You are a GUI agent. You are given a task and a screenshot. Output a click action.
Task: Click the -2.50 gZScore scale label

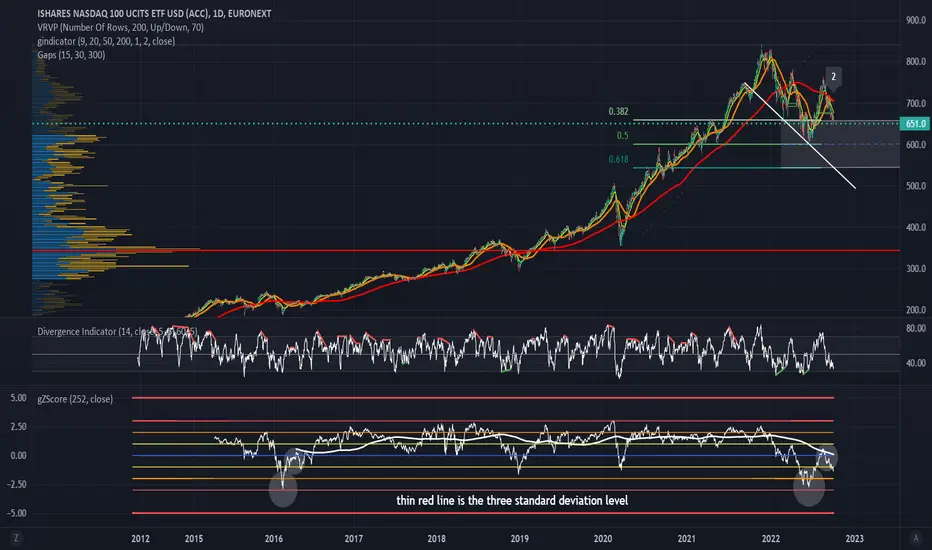pyautogui.click(x=17, y=484)
